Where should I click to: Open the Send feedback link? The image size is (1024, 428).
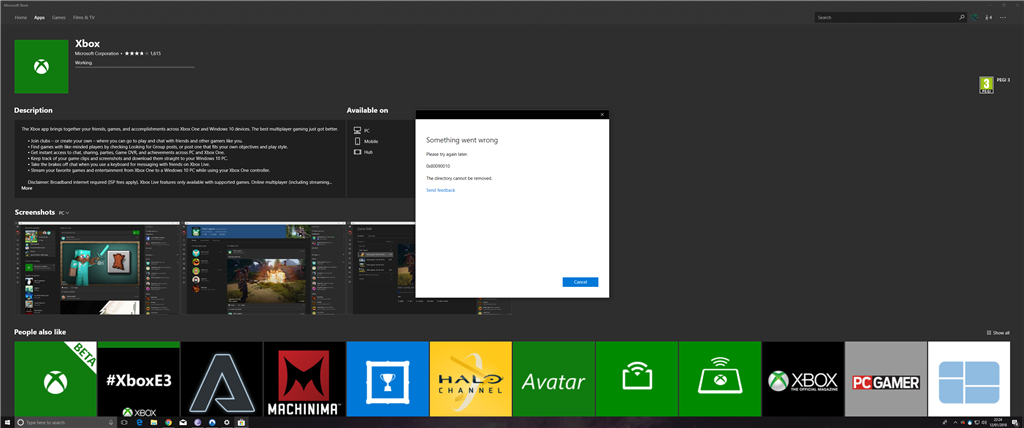point(441,190)
